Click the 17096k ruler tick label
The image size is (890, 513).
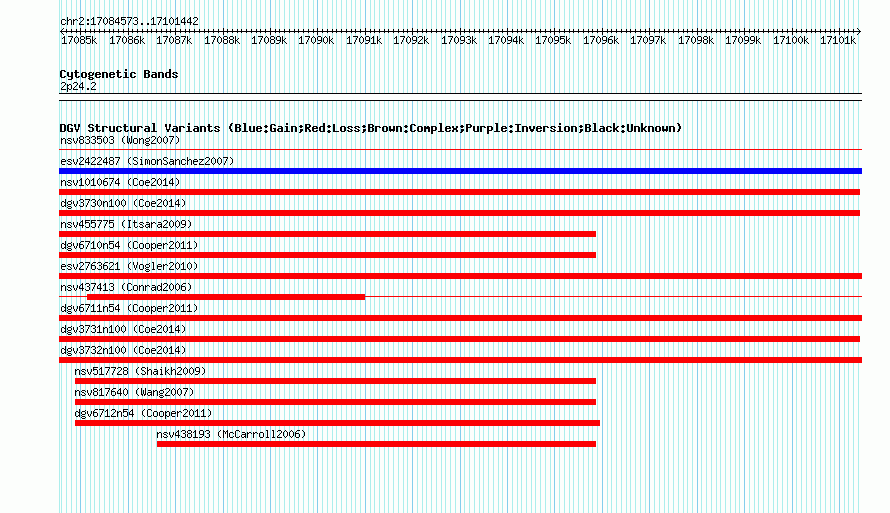click(x=601, y=41)
